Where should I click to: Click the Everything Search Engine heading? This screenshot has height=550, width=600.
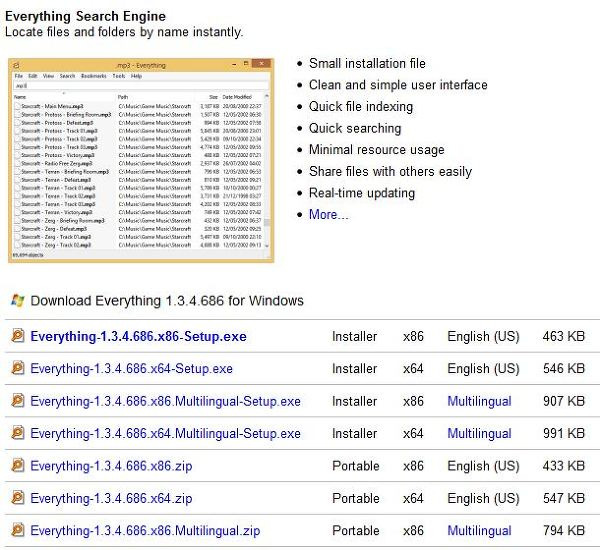pyautogui.click(x=85, y=16)
